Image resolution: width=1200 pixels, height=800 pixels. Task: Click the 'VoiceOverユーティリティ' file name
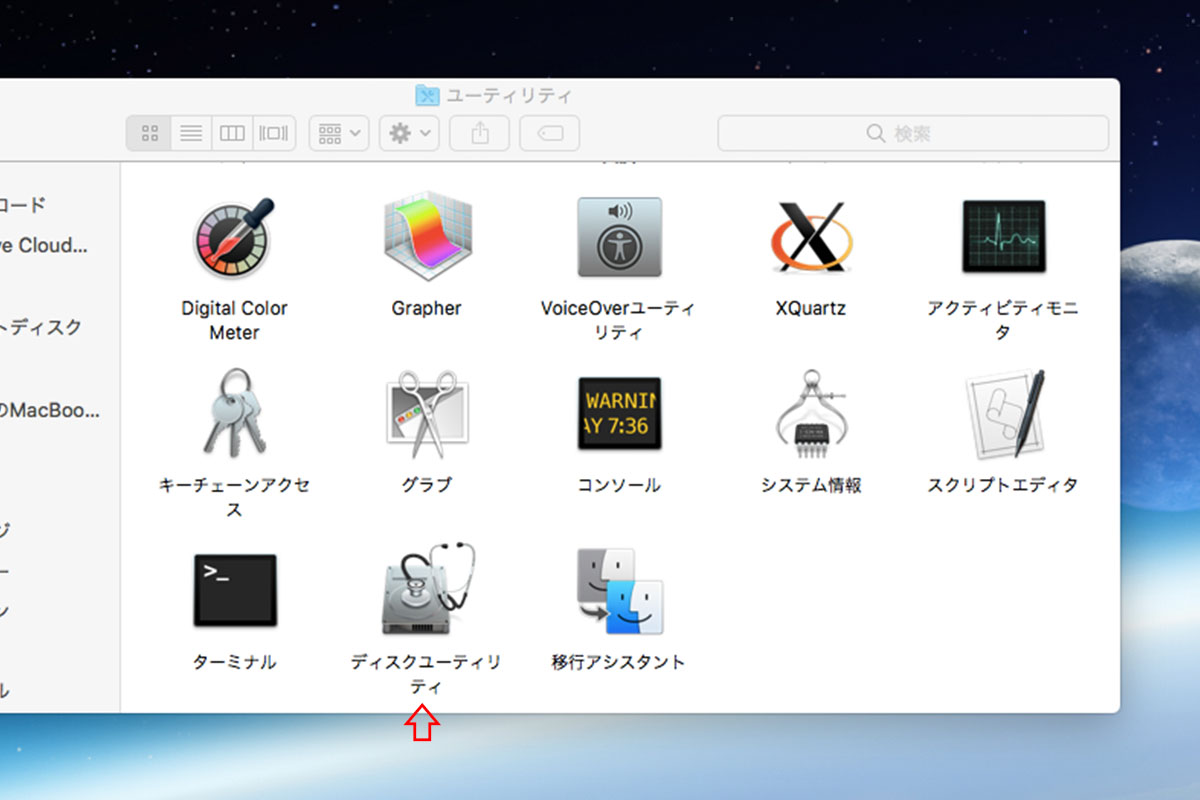point(618,320)
